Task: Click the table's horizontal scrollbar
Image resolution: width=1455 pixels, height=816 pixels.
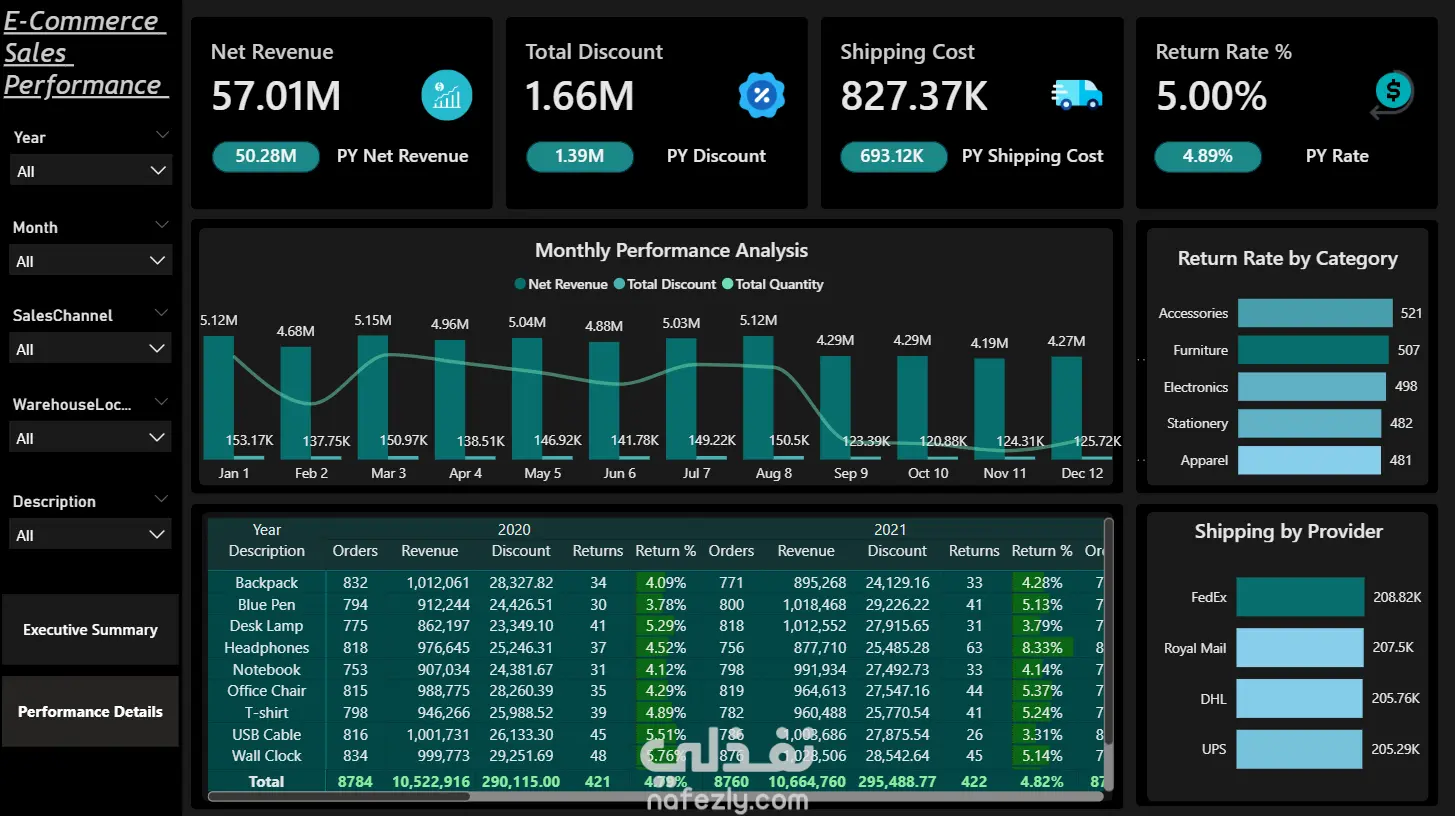Action: 340,797
